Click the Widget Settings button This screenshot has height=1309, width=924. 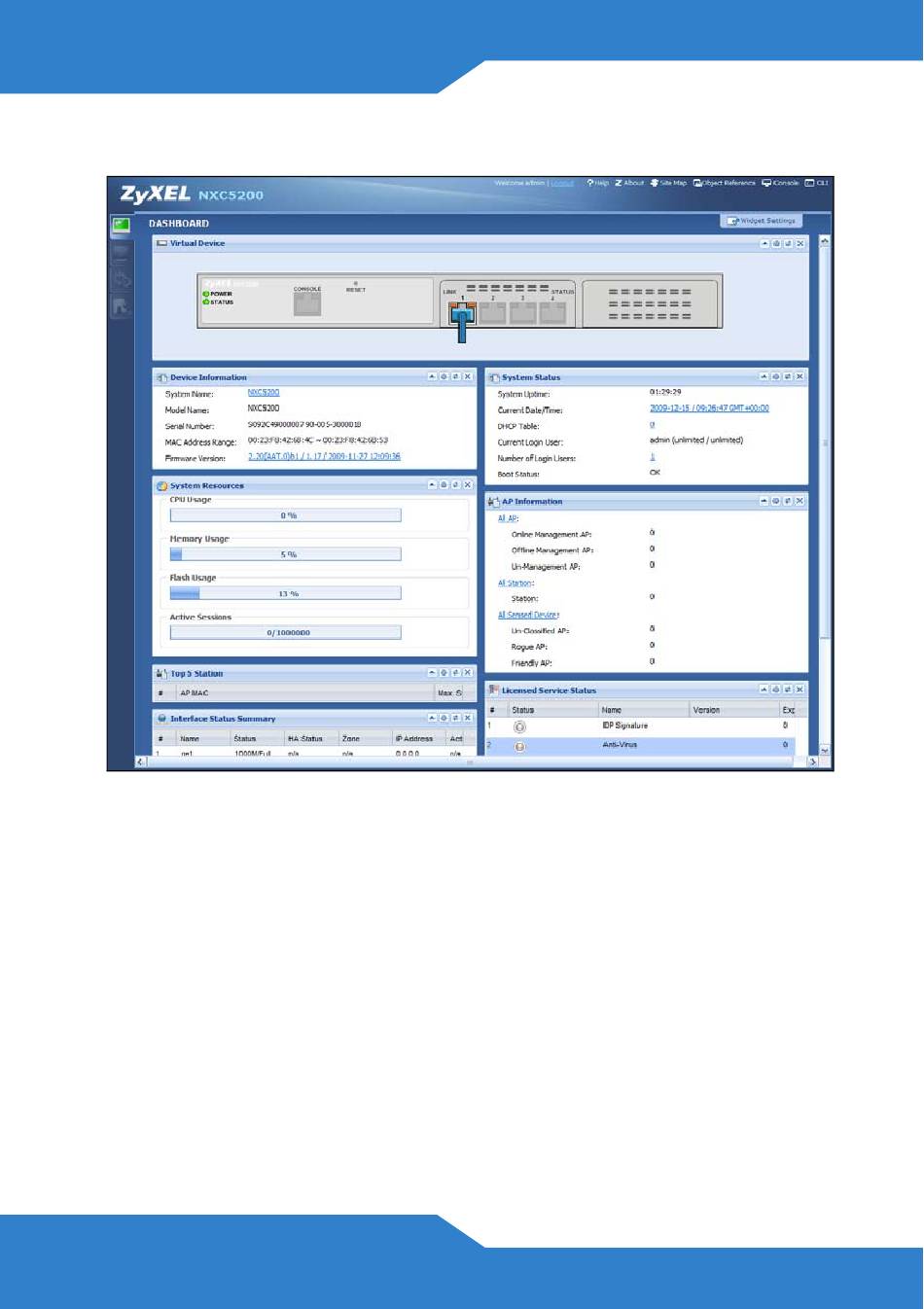pyautogui.click(x=762, y=221)
